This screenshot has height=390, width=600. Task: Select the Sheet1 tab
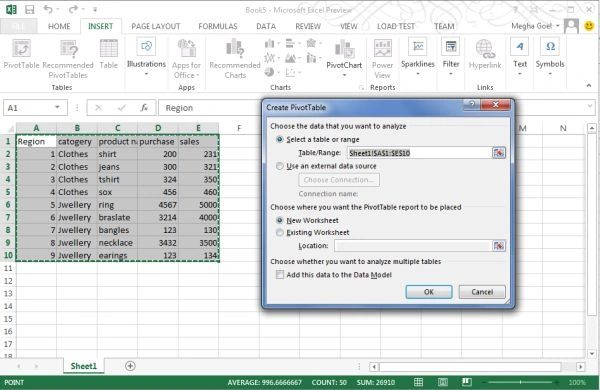83,366
